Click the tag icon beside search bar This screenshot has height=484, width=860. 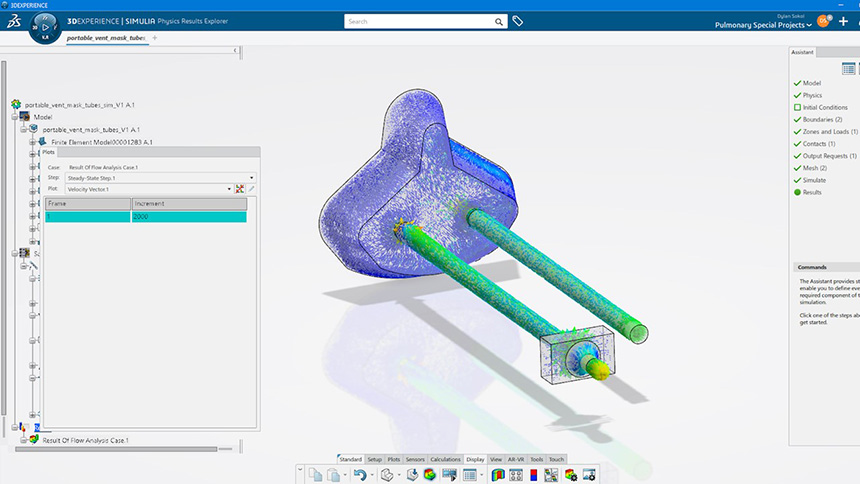pos(517,21)
